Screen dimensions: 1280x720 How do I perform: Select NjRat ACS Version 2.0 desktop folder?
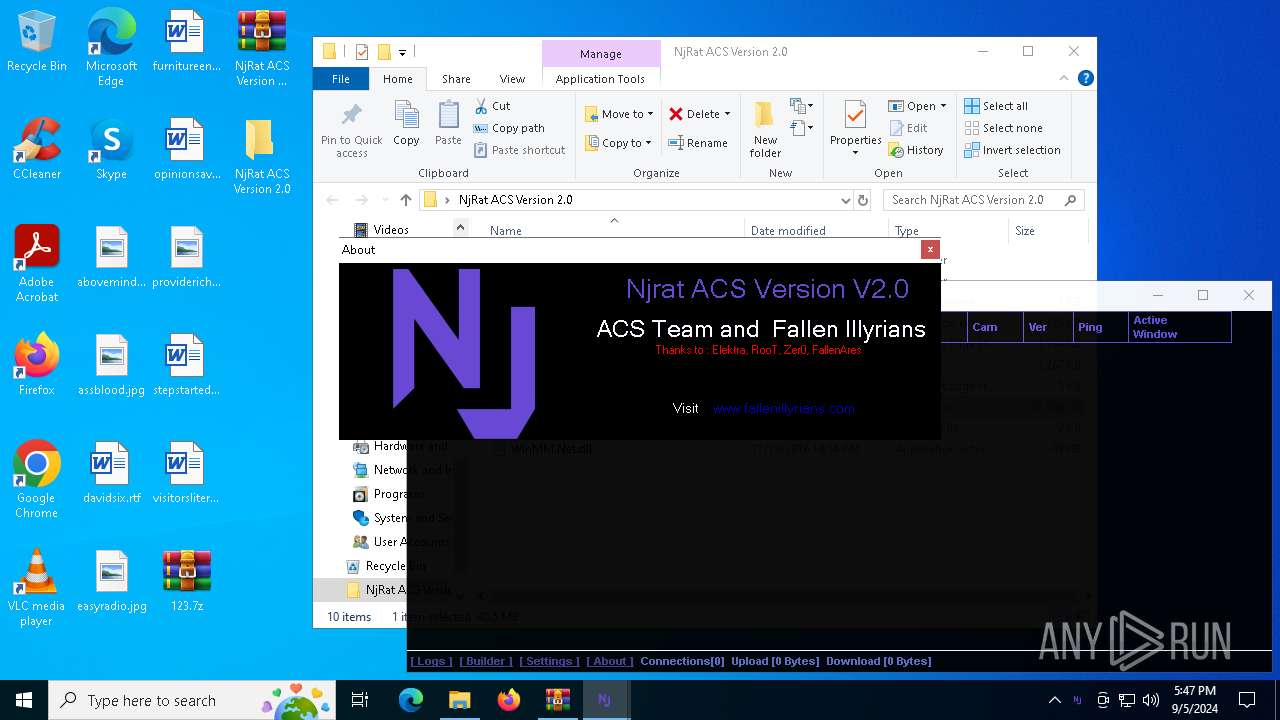pyautogui.click(x=261, y=156)
